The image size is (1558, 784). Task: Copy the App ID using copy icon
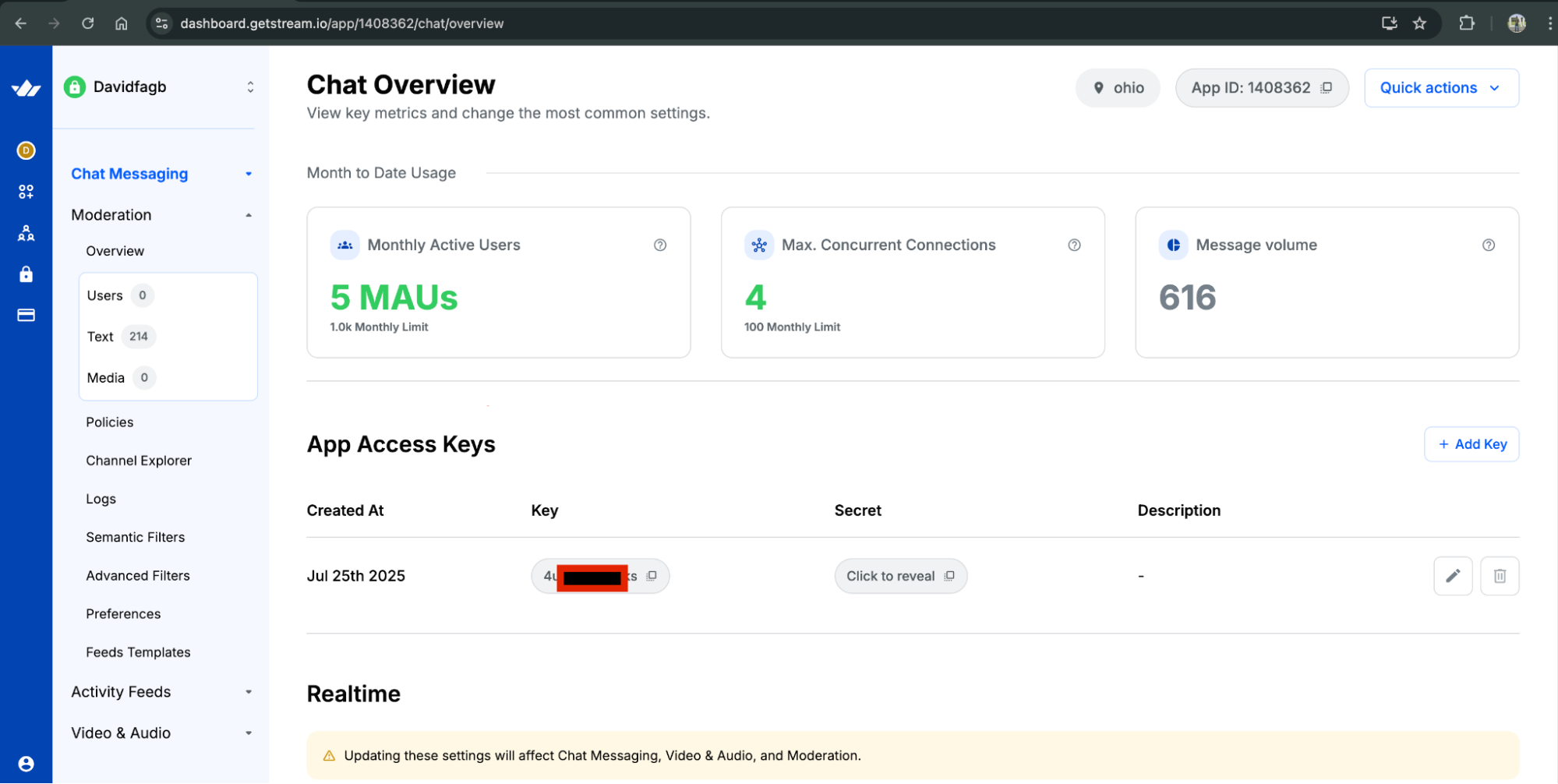[1326, 88]
